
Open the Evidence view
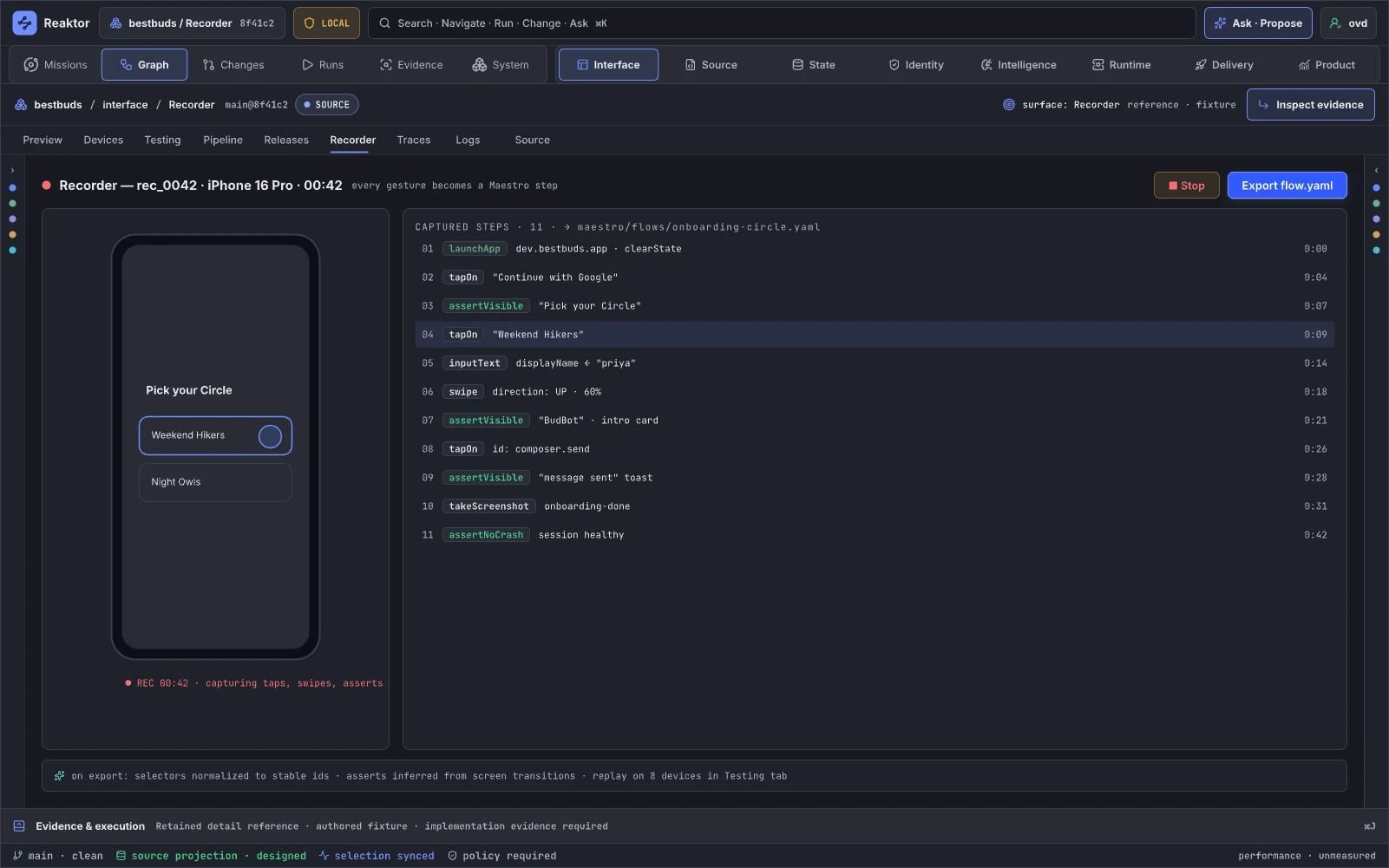coord(411,65)
